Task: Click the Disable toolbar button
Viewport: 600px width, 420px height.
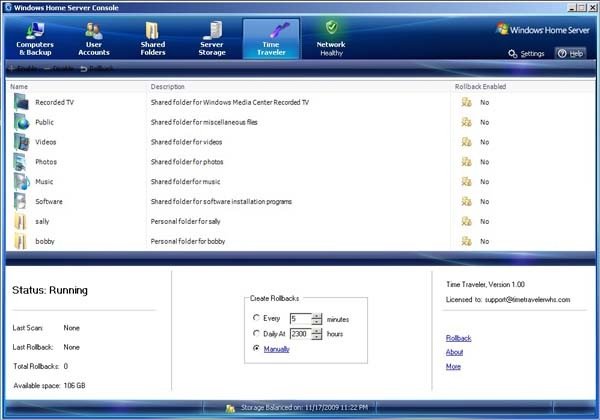Action: (59, 69)
